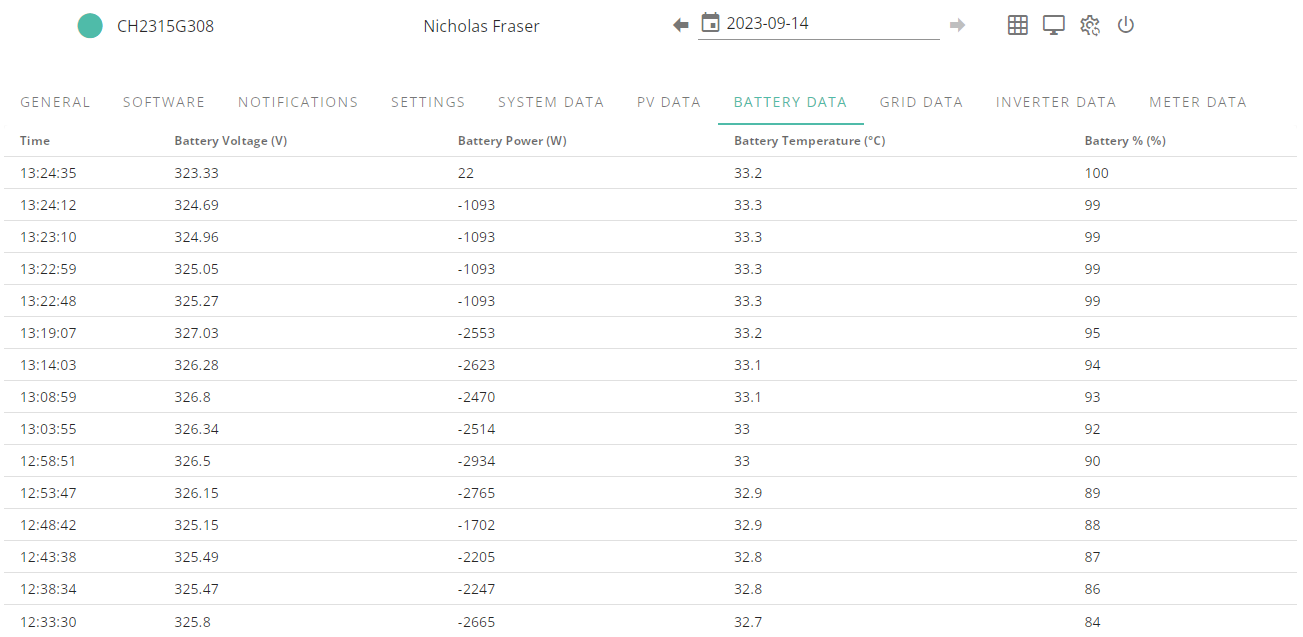
Task: Select voltage value 324.69
Action: pos(196,205)
